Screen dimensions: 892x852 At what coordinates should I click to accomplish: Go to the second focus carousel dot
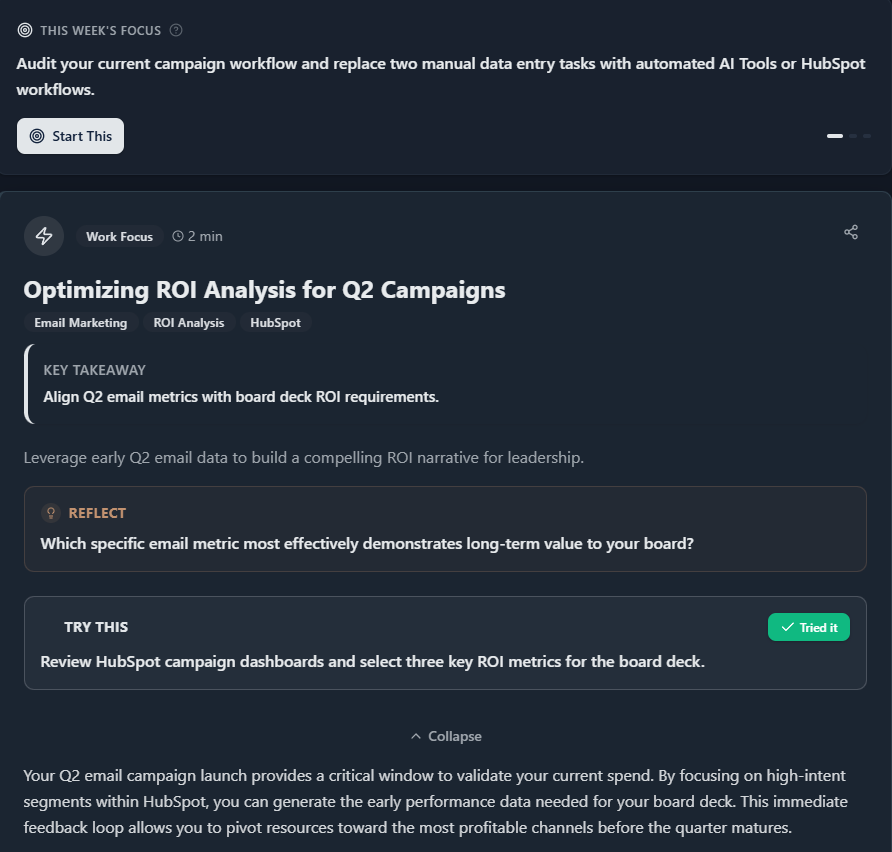[854, 136]
